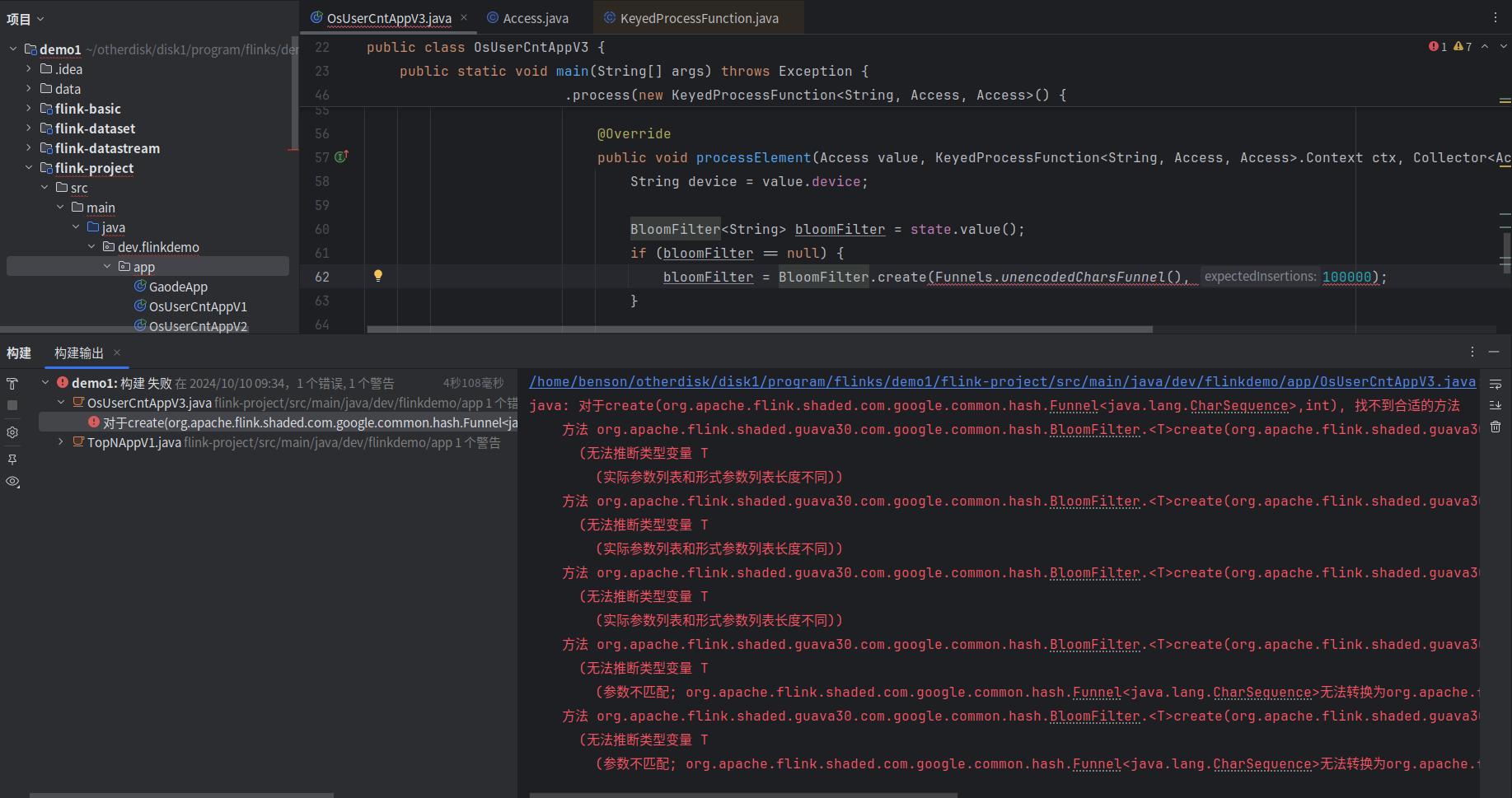Open the 项目 view dropdown
1512x798 pixels.
click(26, 19)
